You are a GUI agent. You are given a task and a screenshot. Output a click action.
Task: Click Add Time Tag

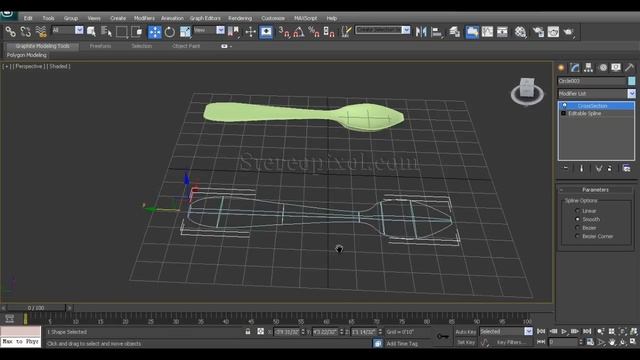tap(402, 344)
